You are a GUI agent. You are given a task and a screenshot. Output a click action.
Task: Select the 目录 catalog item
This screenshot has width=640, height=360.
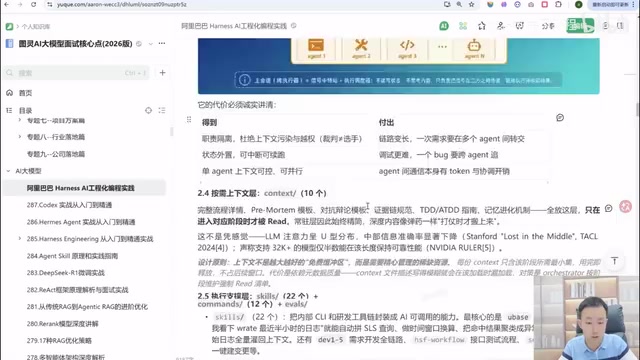(x=25, y=111)
